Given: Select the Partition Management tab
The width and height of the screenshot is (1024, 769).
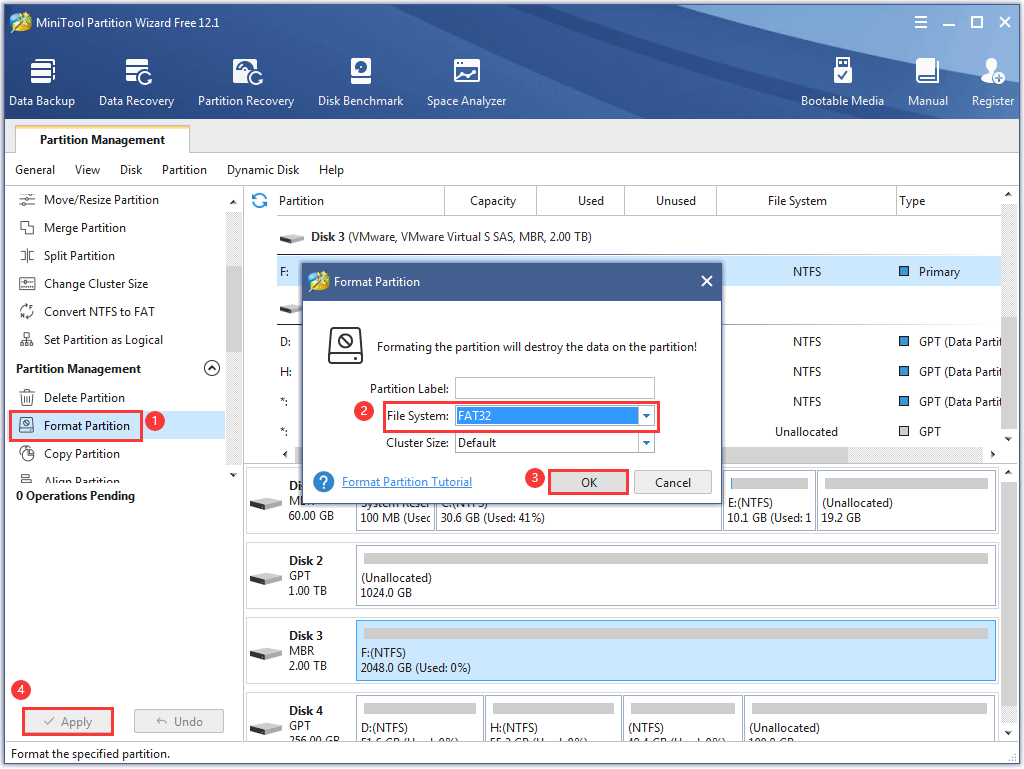Looking at the screenshot, I should (103, 140).
